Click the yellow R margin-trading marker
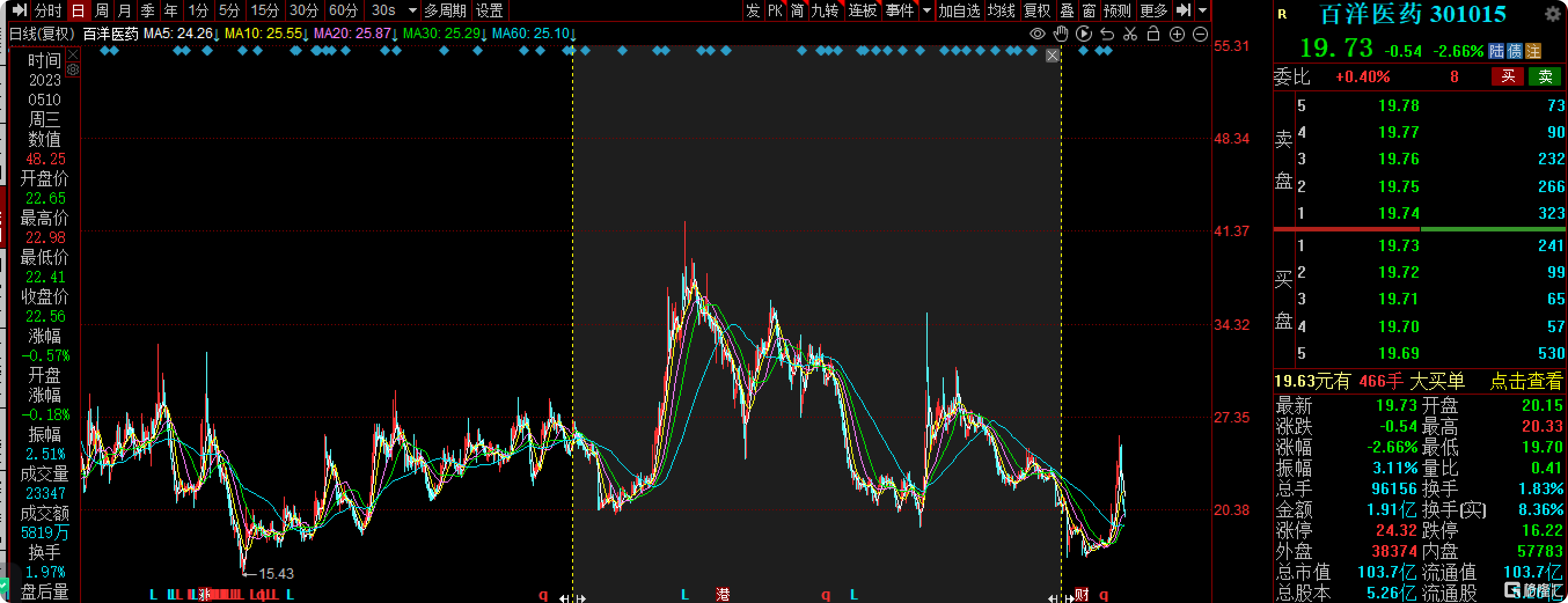1568x603 pixels. point(1282,14)
